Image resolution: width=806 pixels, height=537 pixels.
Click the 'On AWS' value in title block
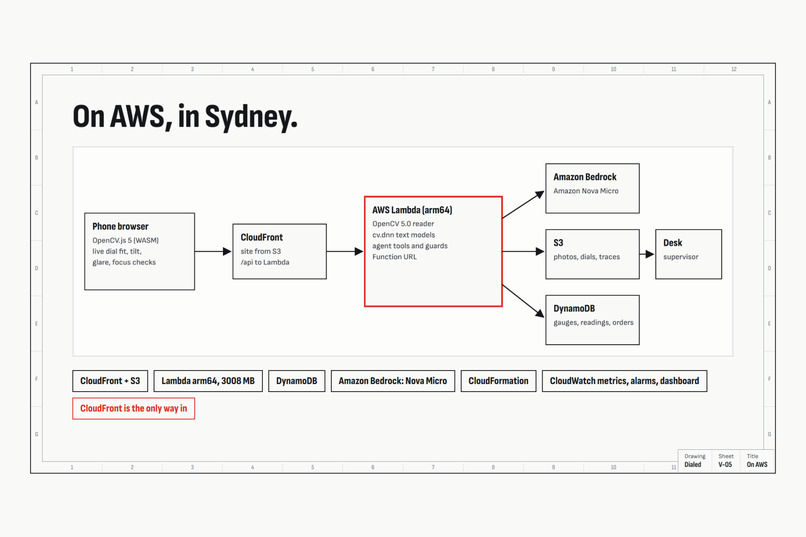click(x=757, y=465)
